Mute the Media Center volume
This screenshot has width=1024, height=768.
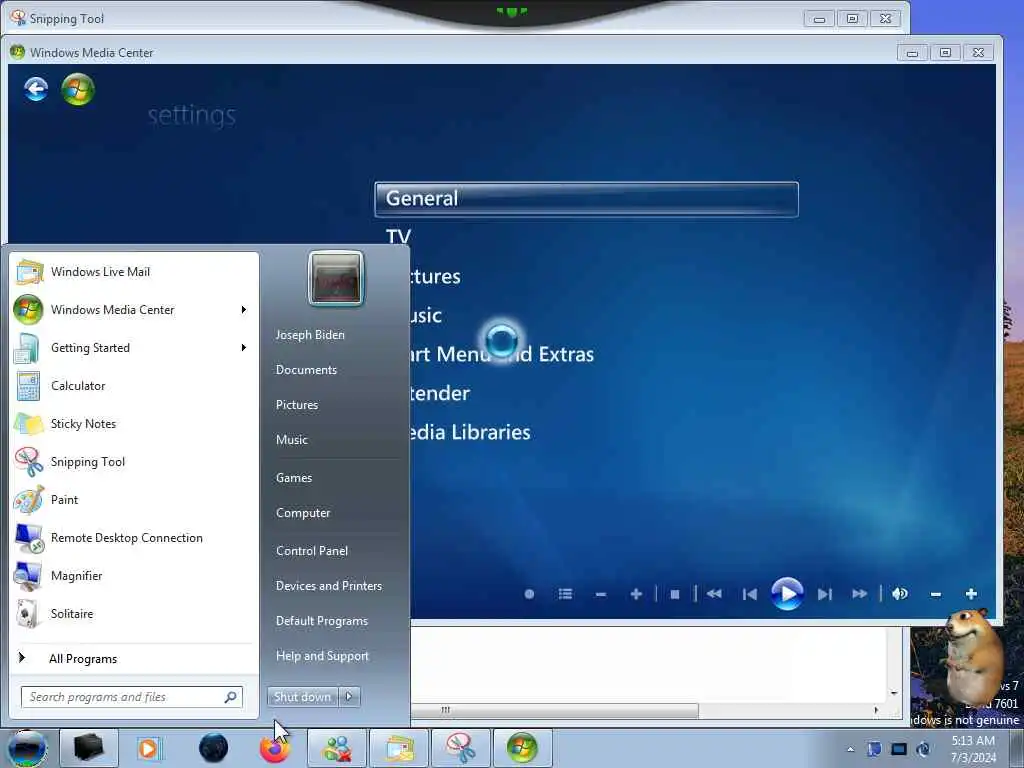900,594
